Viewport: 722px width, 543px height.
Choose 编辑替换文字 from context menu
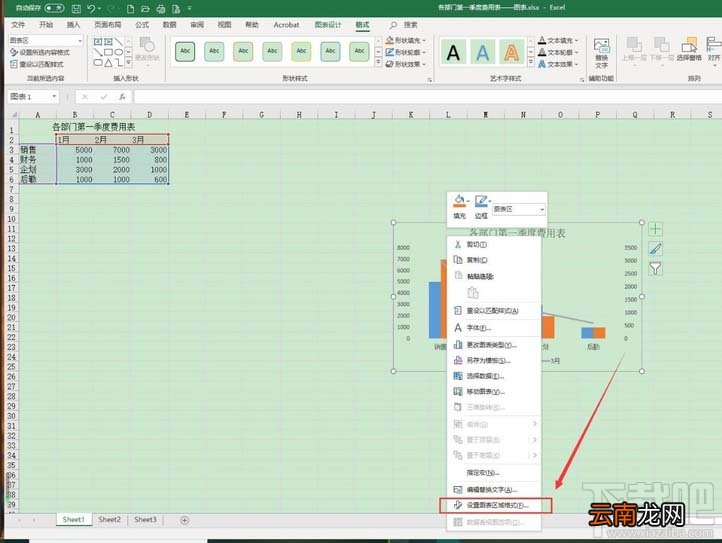[x=494, y=489]
